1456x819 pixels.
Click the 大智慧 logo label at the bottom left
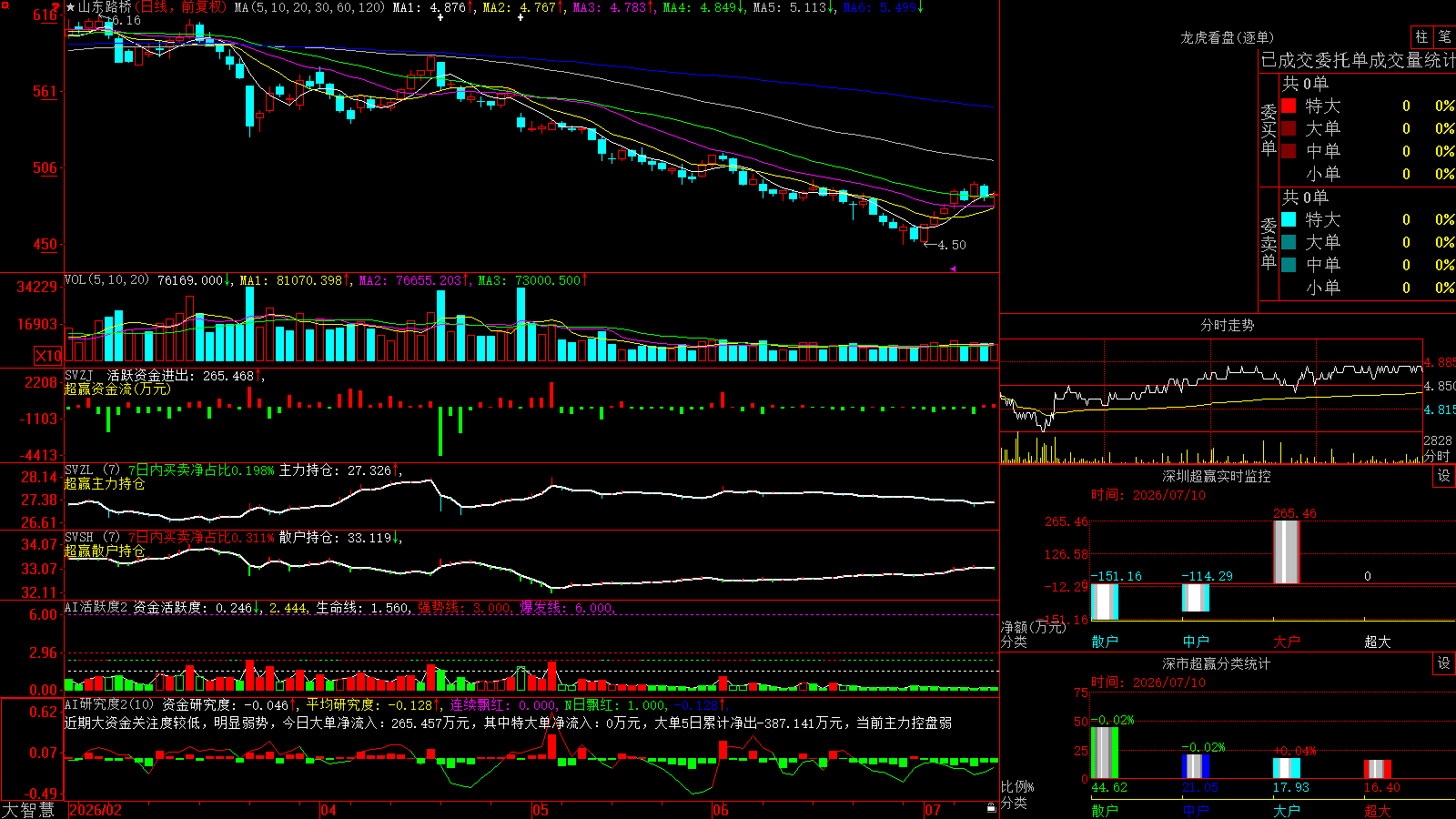(x=28, y=810)
